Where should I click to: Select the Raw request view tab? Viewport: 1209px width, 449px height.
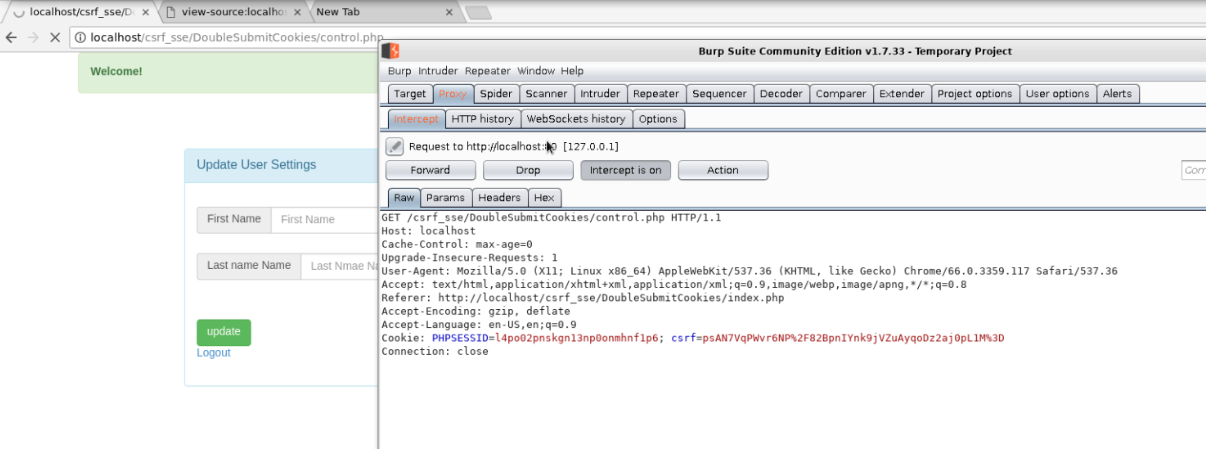404,198
